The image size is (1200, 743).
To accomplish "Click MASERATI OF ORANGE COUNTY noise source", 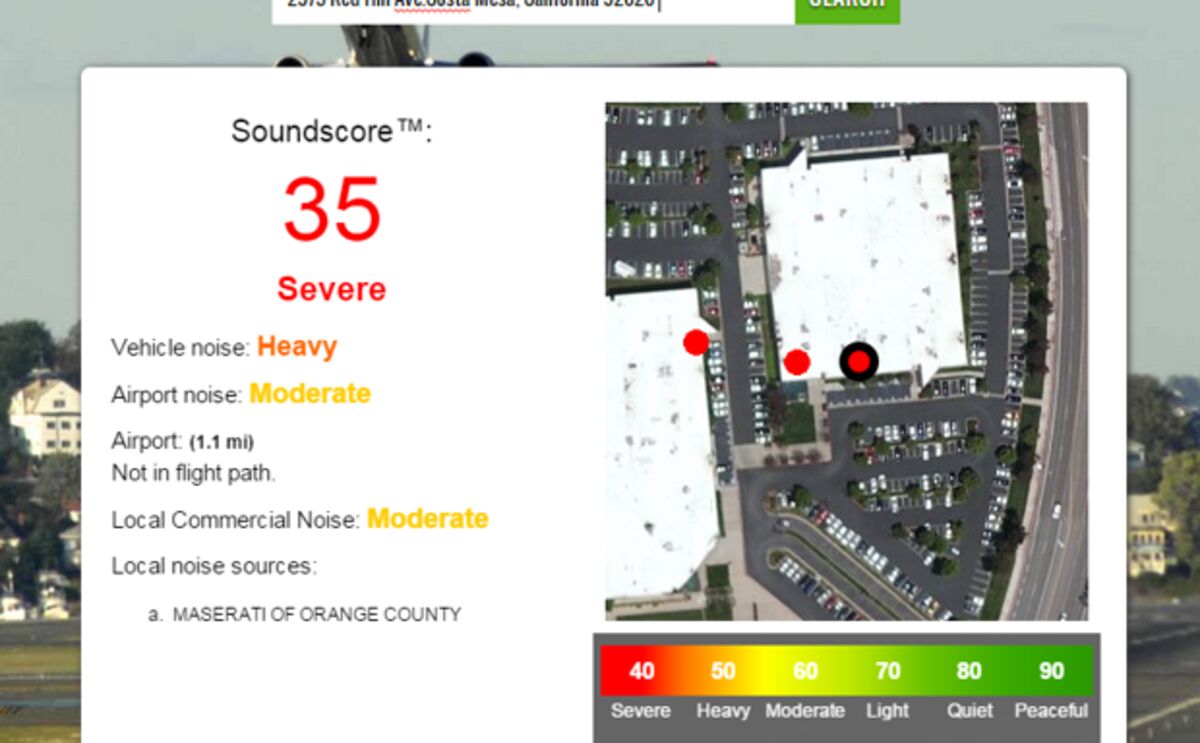I will 317,614.
